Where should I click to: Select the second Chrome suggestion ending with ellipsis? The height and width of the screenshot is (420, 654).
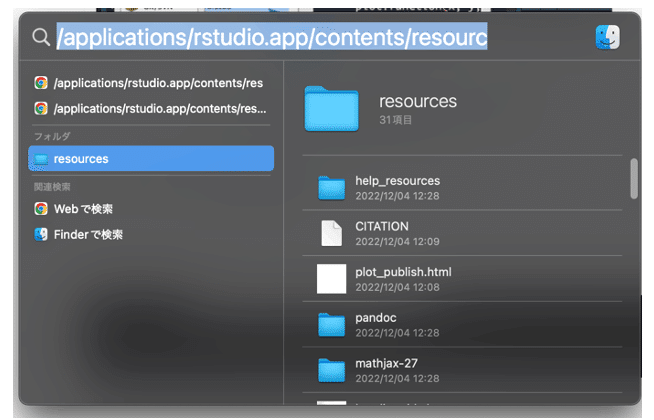(151, 108)
